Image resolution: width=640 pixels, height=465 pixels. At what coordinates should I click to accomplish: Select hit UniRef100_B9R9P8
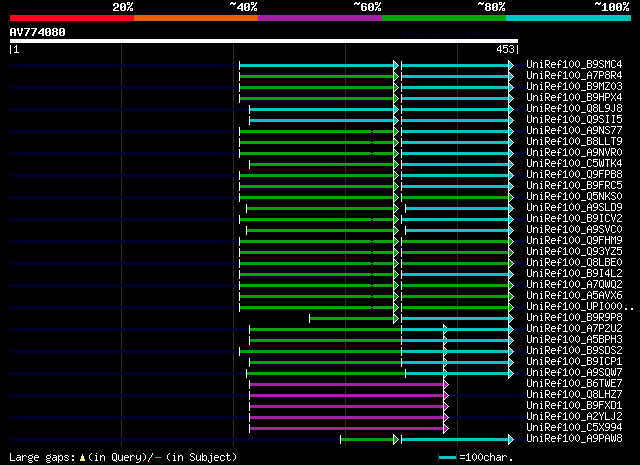[574, 318]
